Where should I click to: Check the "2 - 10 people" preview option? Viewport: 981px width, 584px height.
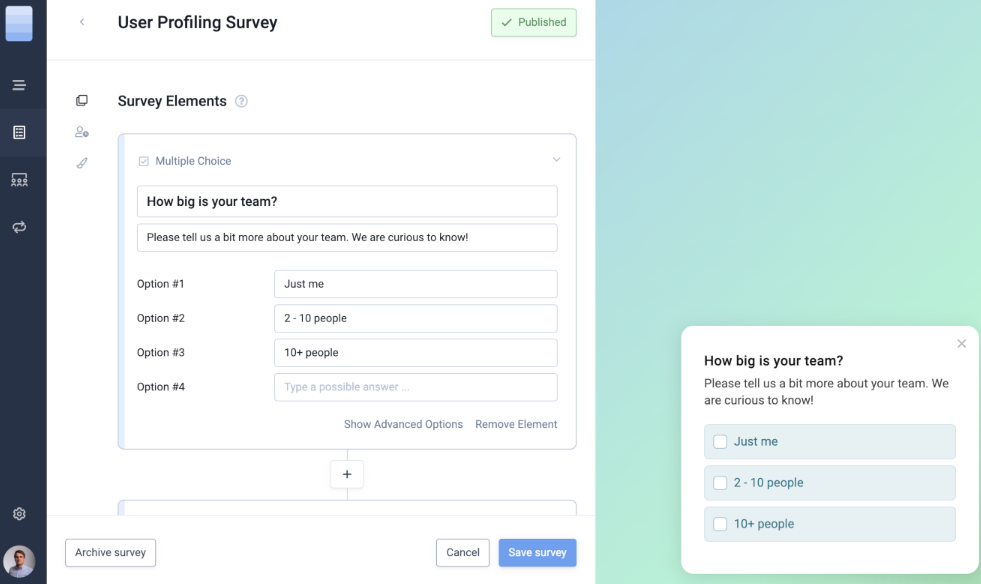pos(720,482)
